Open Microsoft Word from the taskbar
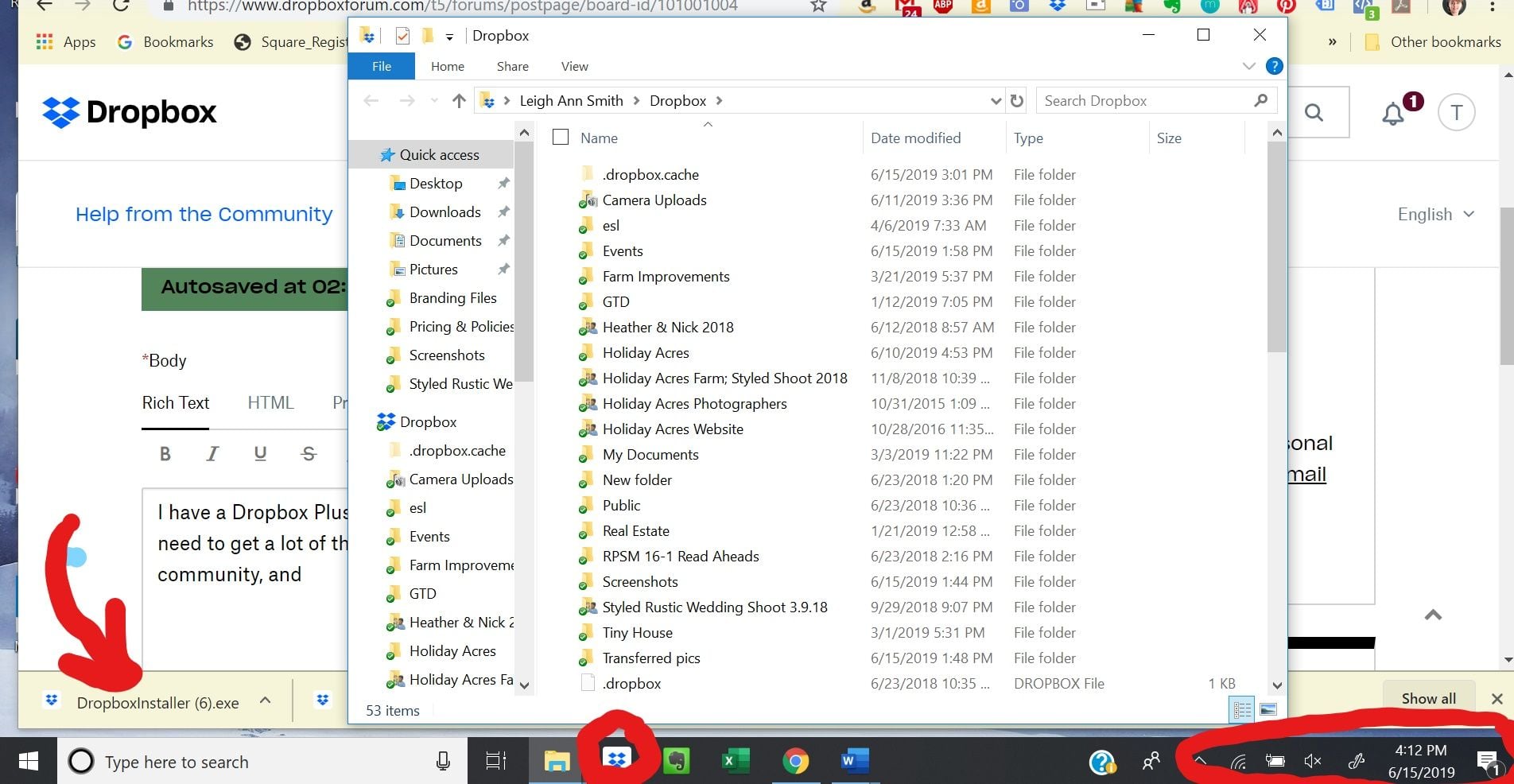This screenshot has width=1514, height=784. pyautogui.click(x=853, y=761)
